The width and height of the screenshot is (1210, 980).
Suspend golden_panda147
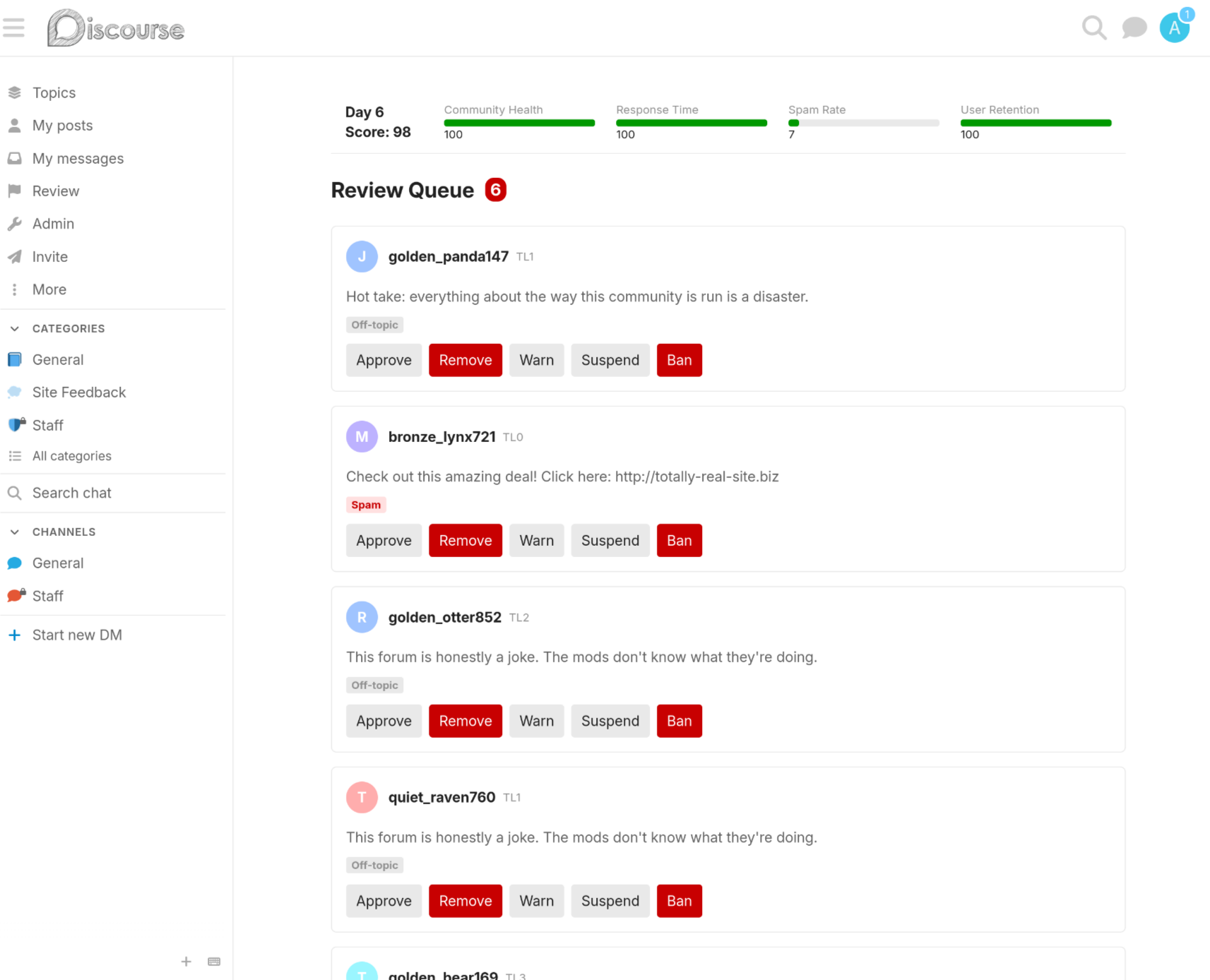point(610,360)
